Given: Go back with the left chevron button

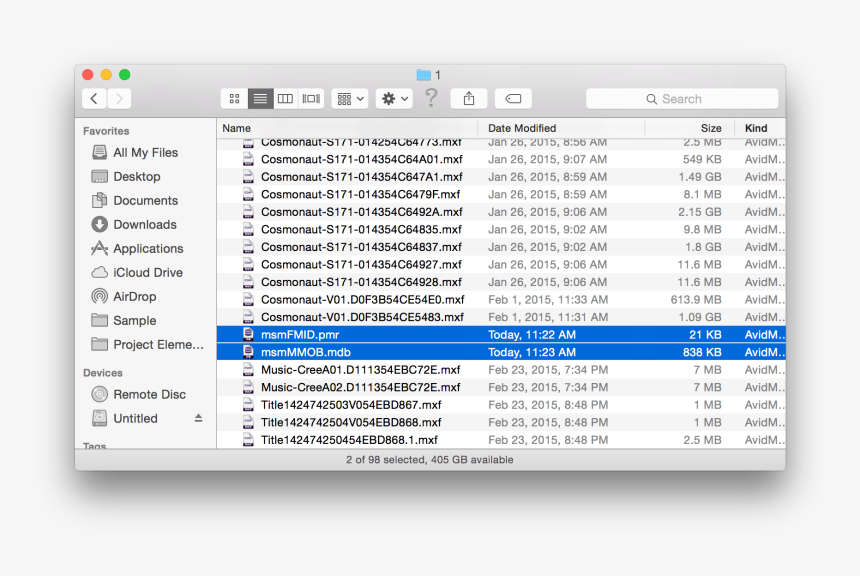Looking at the screenshot, I should (94, 99).
